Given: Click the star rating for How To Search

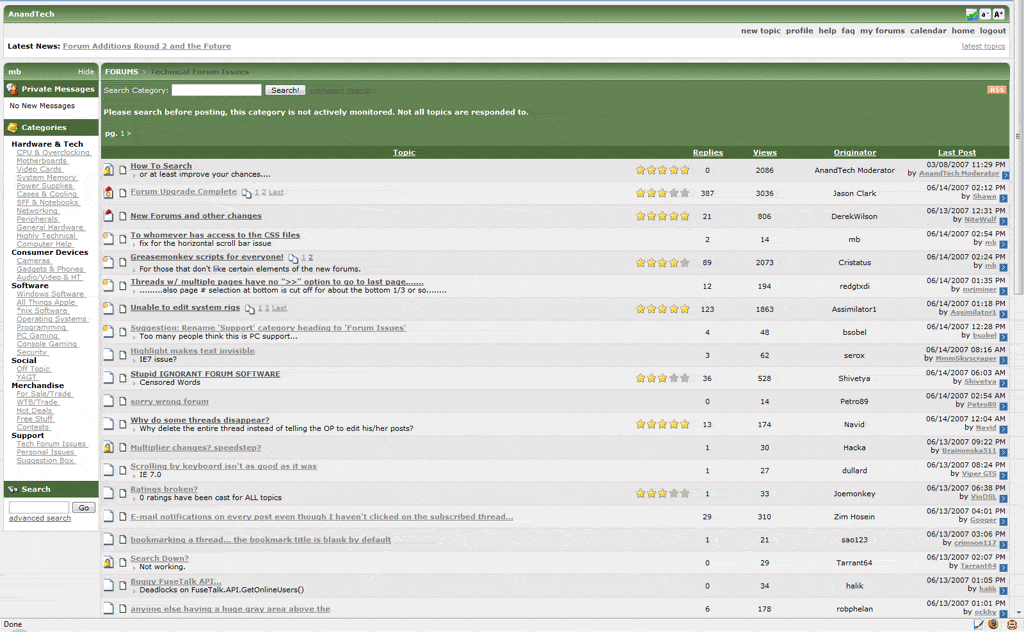Looking at the screenshot, I should pos(663,170).
